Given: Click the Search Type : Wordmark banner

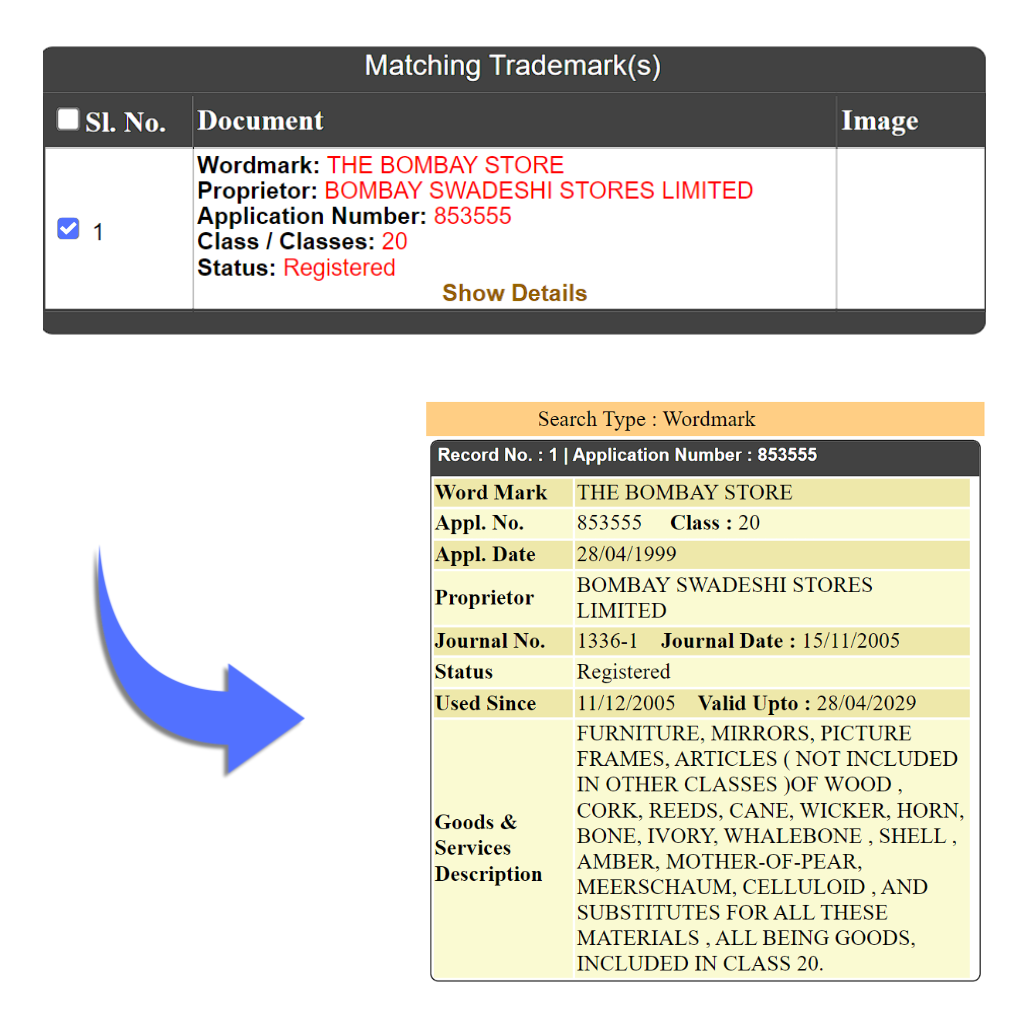Looking at the screenshot, I should pos(705,419).
